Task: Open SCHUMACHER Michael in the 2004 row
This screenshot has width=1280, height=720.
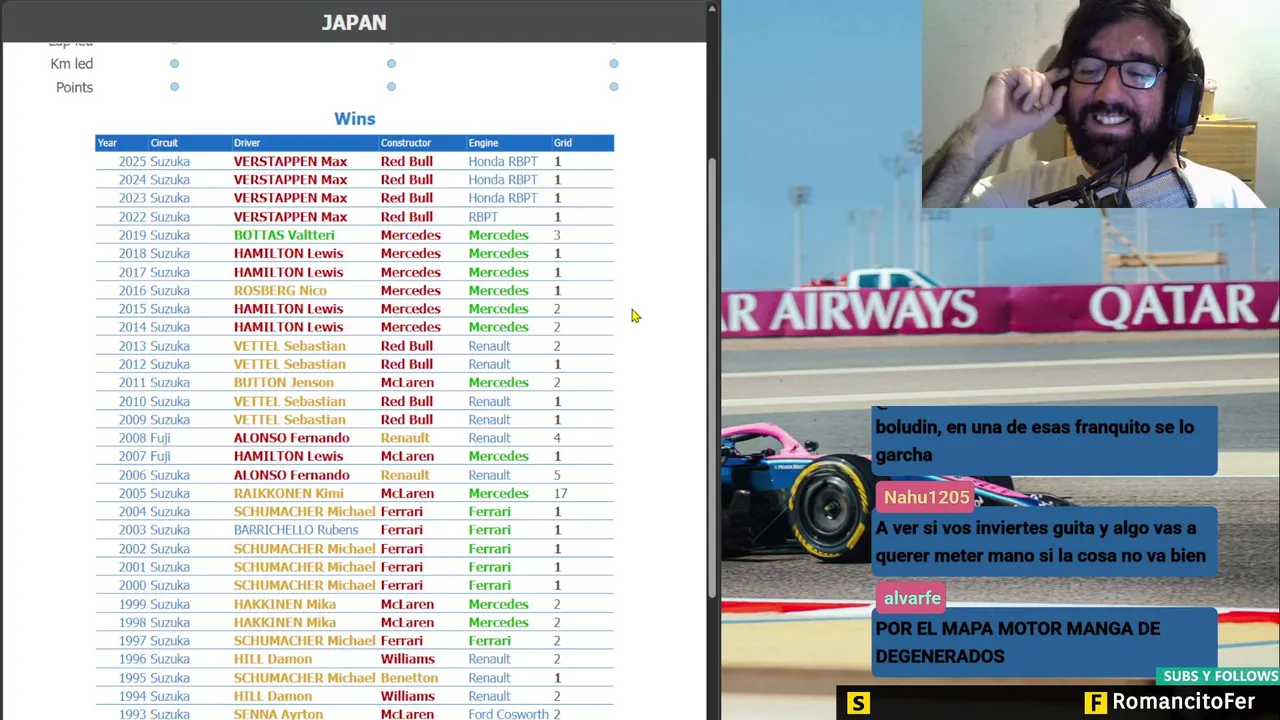Action: (305, 512)
